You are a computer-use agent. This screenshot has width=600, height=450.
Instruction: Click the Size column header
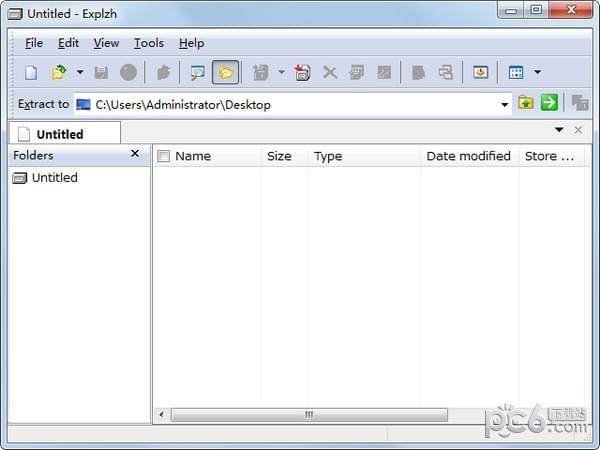(279, 156)
